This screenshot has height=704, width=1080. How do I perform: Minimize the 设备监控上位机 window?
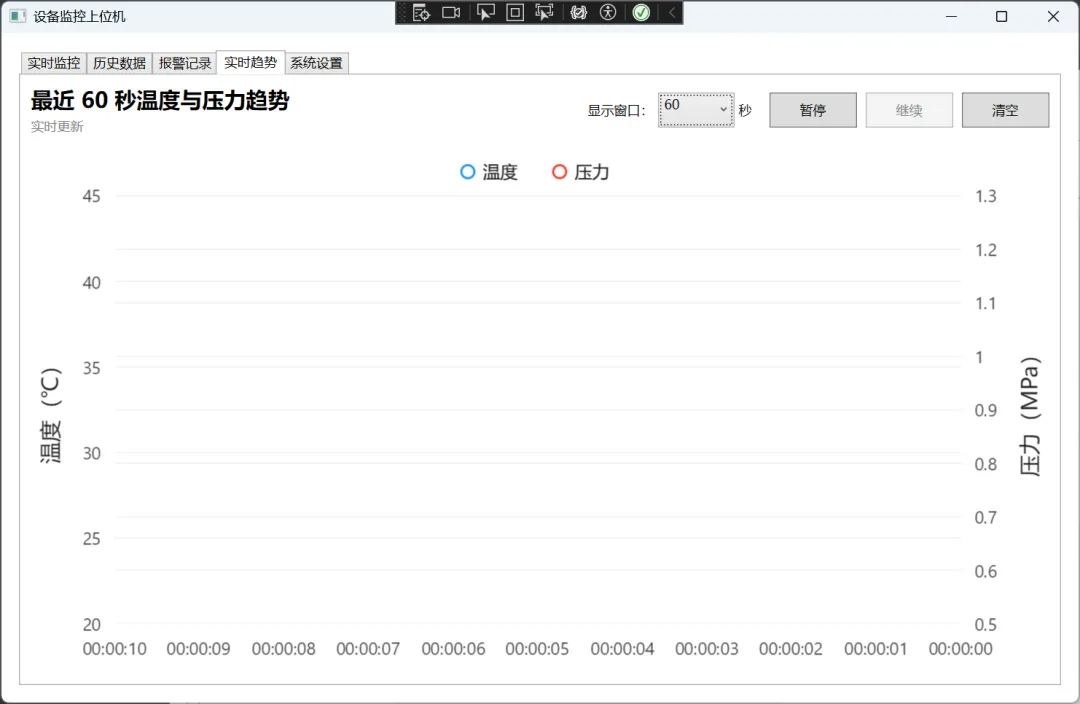click(951, 17)
